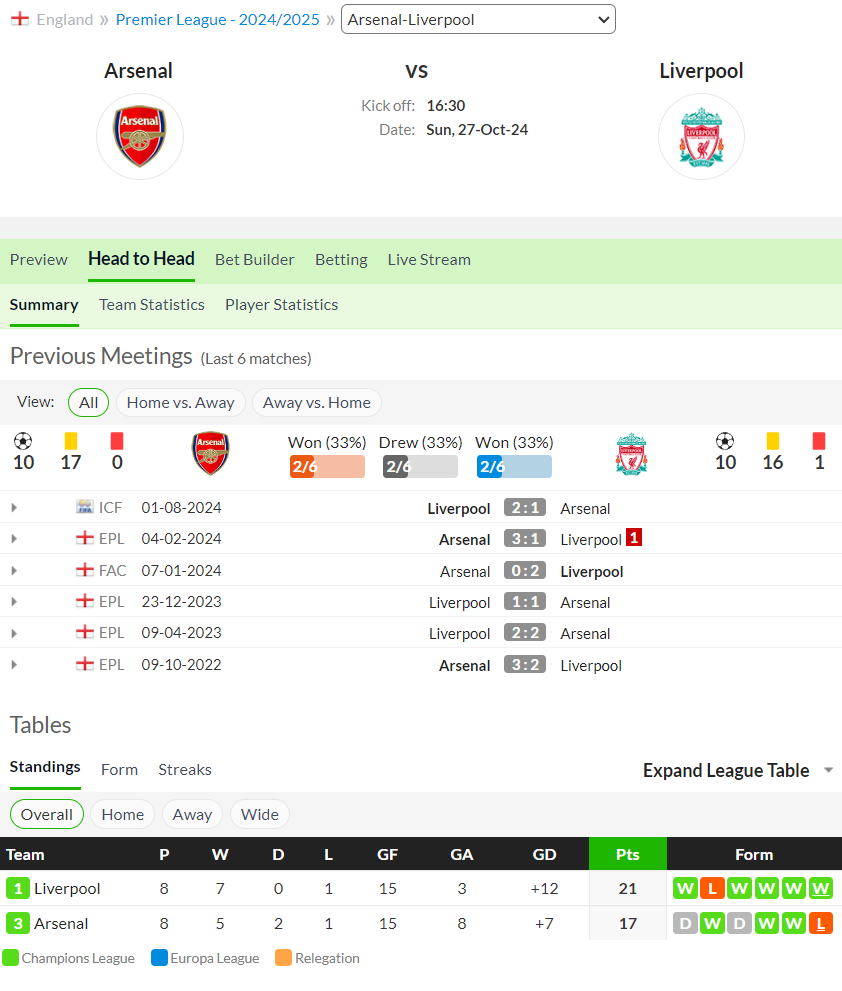Viewport: 842px width, 991px height.
Task: Expand the League Table section
Action: (738, 770)
